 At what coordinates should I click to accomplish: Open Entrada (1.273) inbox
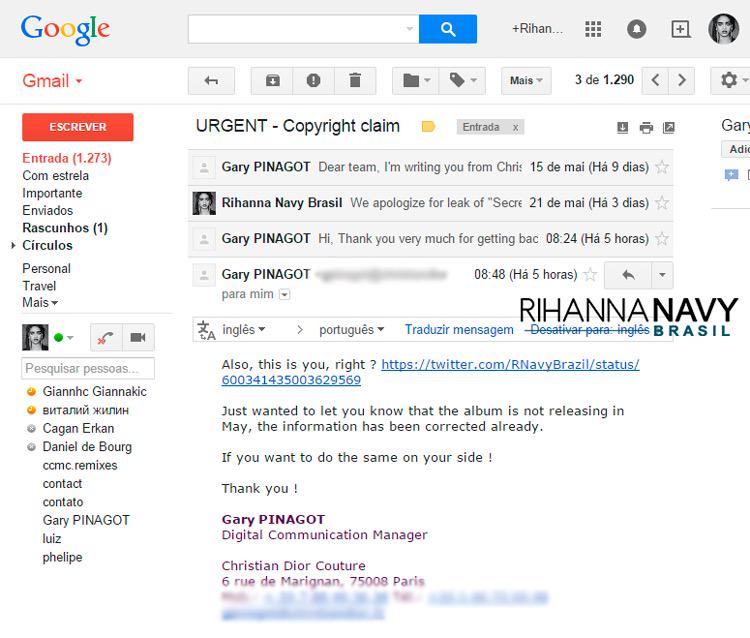click(x=66, y=158)
